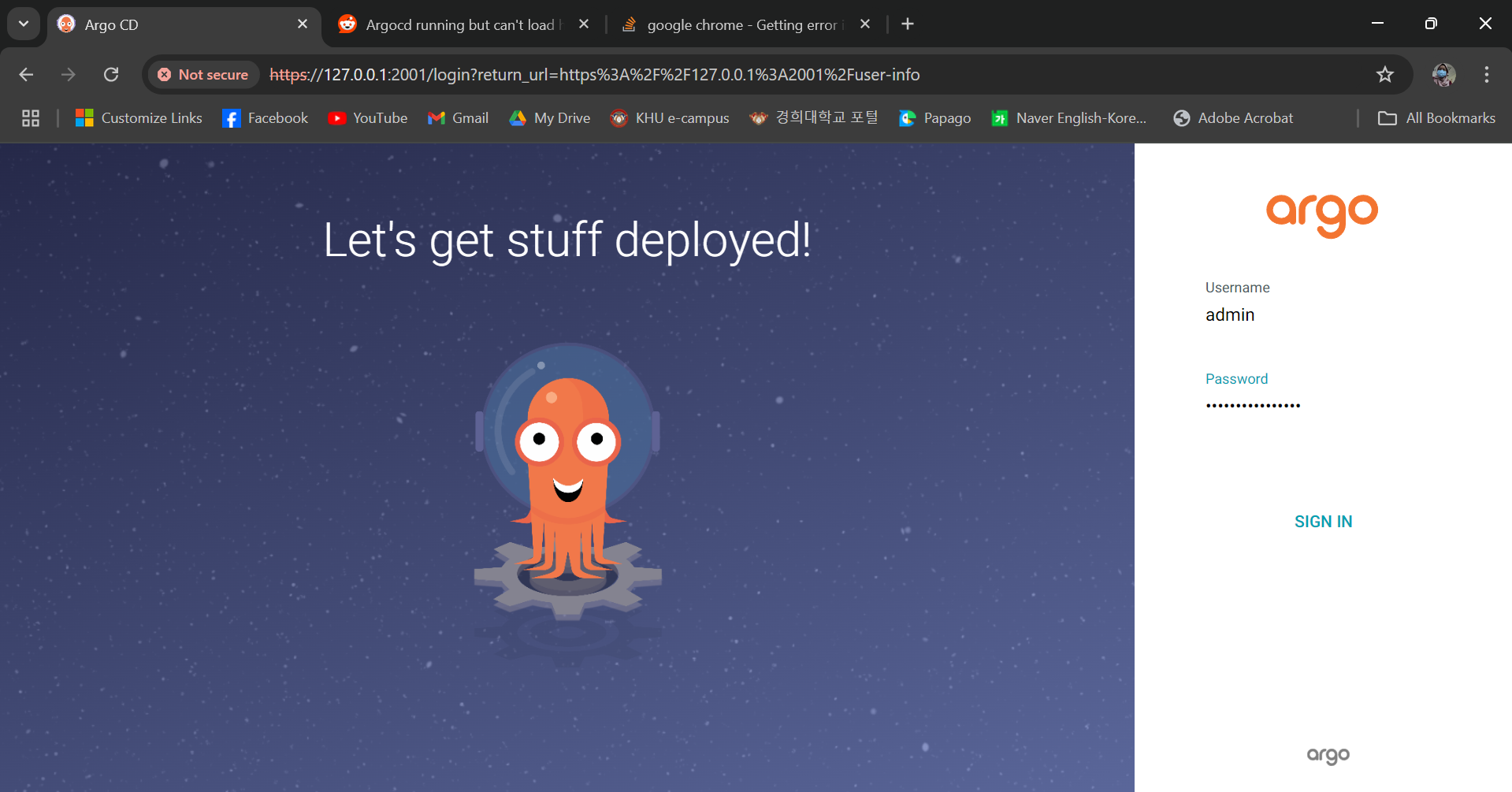1512x792 pixels.
Task: Expand the tab search dropdown arrow
Action: click(x=24, y=24)
